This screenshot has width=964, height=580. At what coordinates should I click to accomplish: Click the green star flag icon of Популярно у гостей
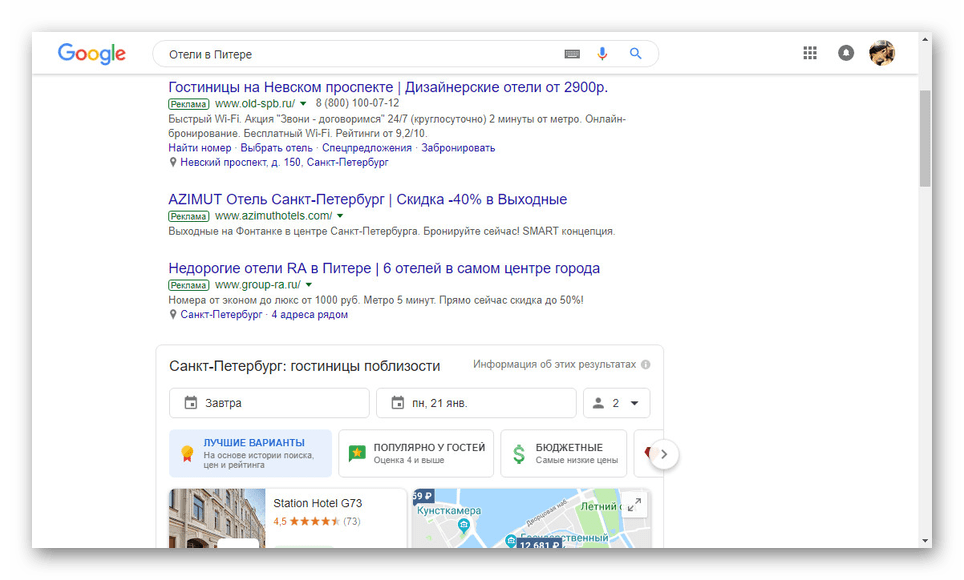pyautogui.click(x=357, y=454)
